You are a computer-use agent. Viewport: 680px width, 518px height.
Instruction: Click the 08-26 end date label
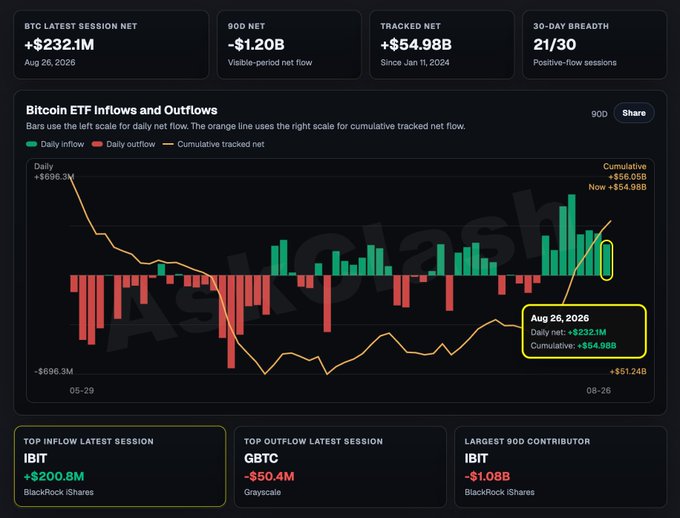[598, 390]
